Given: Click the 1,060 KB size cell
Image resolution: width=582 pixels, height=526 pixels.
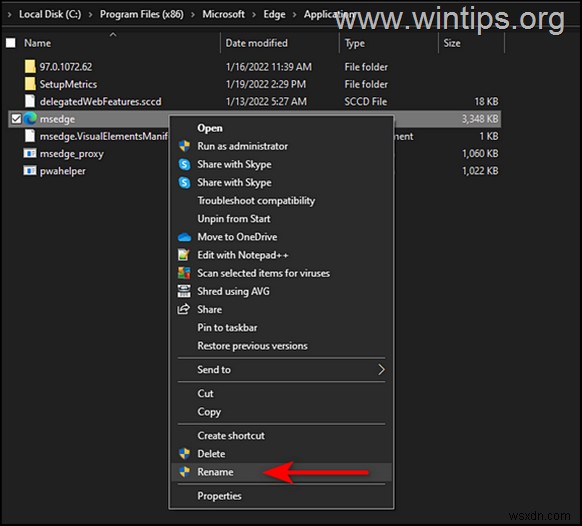Looking at the screenshot, I should (x=480, y=154).
